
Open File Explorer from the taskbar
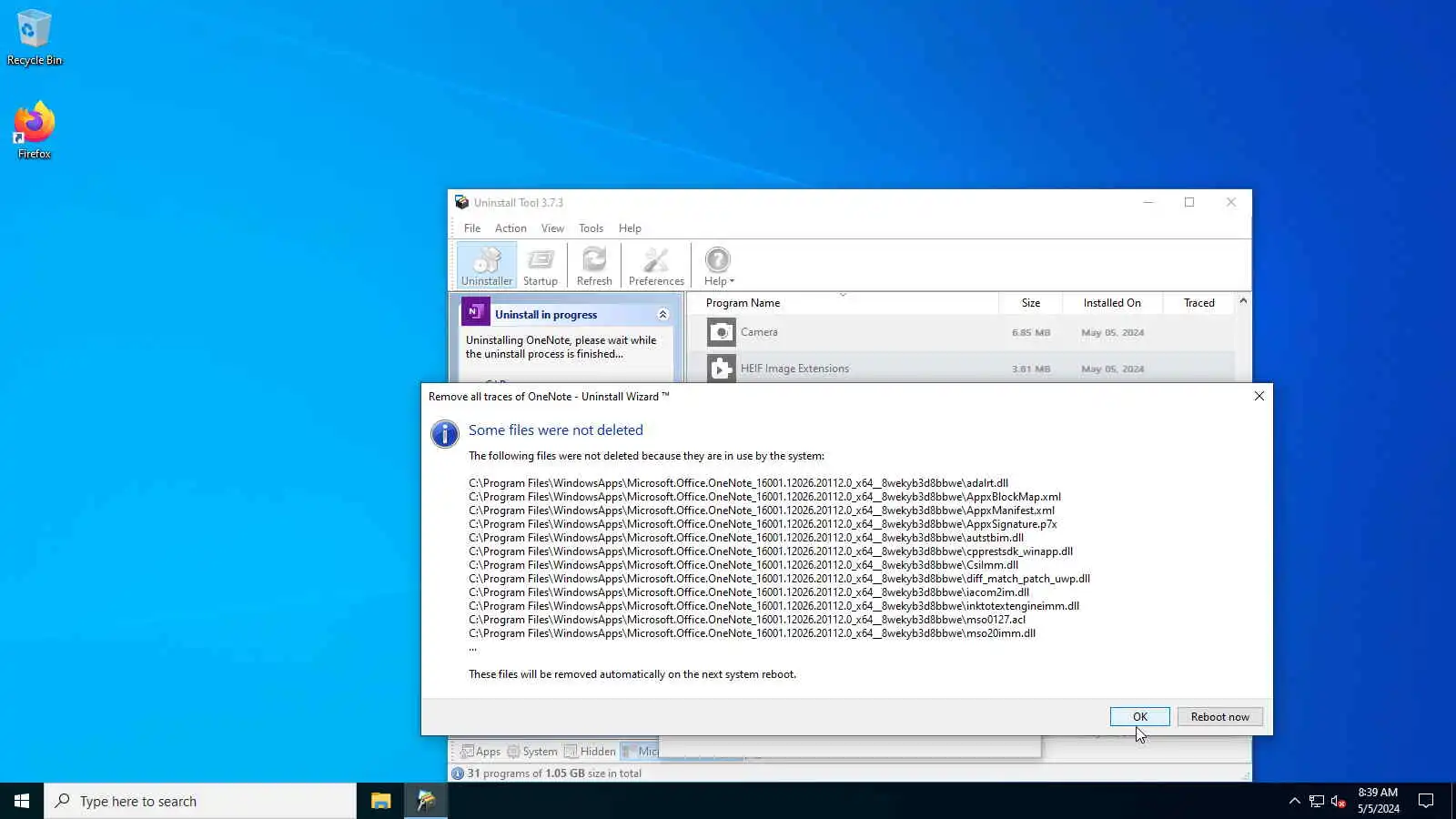(x=380, y=801)
